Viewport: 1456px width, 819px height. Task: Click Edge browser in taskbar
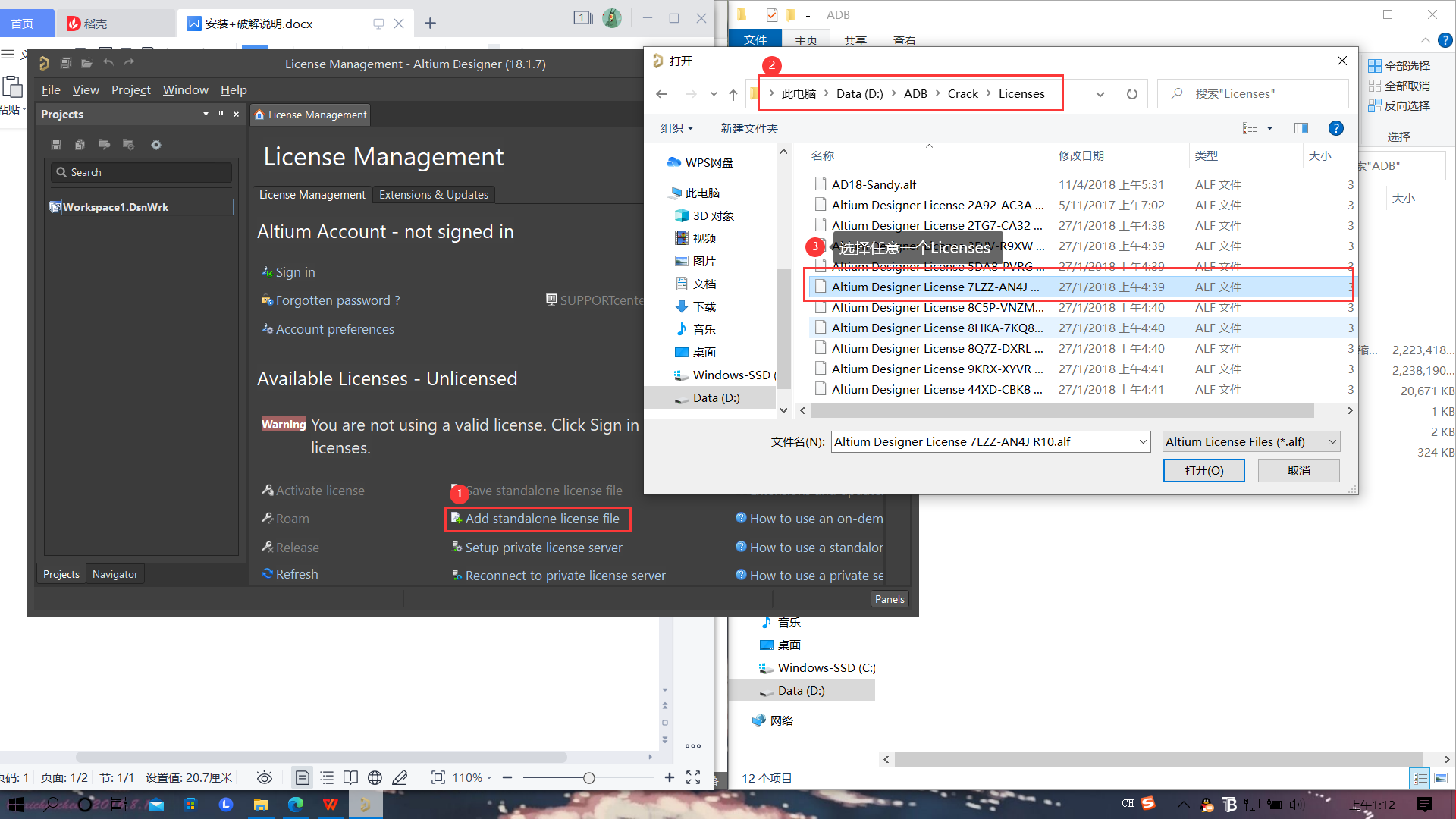click(x=295, y=805)
